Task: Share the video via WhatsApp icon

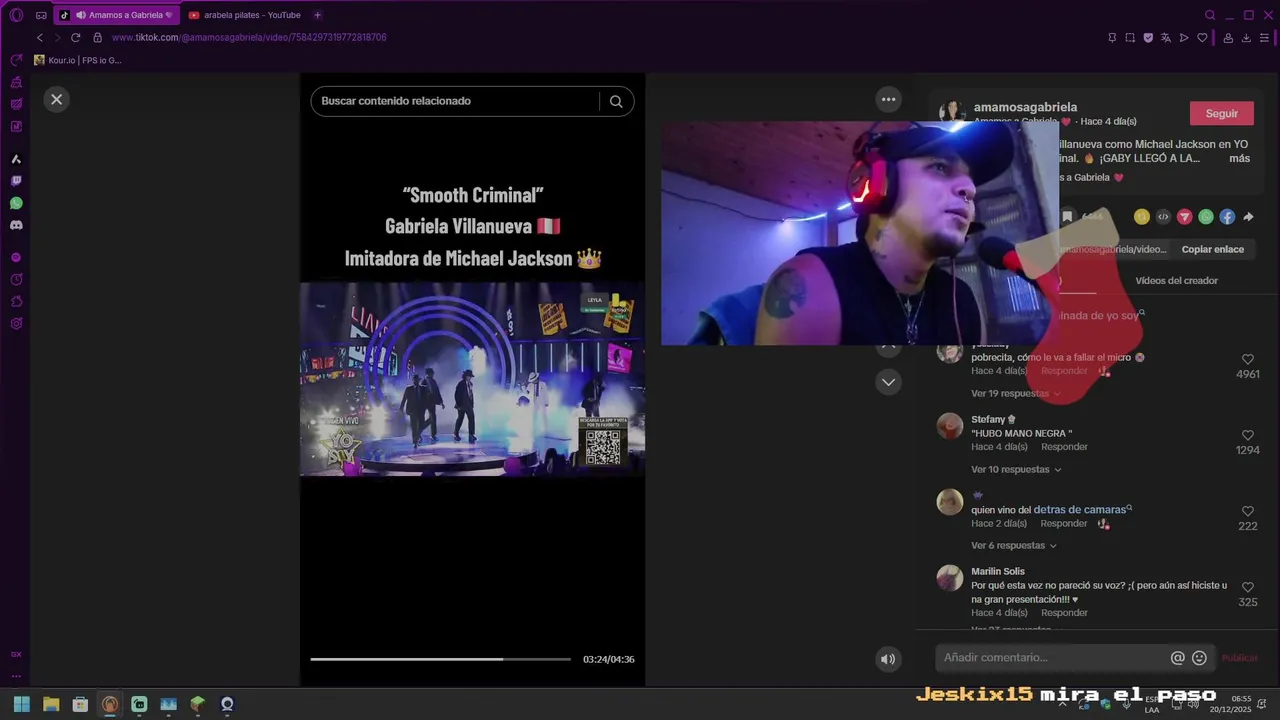Action: pos(1206,217)
